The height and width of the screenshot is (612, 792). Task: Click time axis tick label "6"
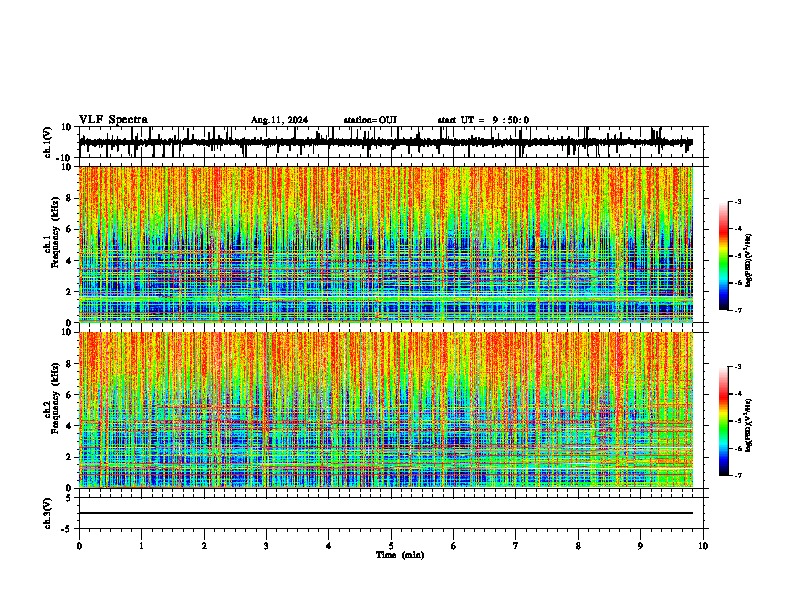coord(453,546)
